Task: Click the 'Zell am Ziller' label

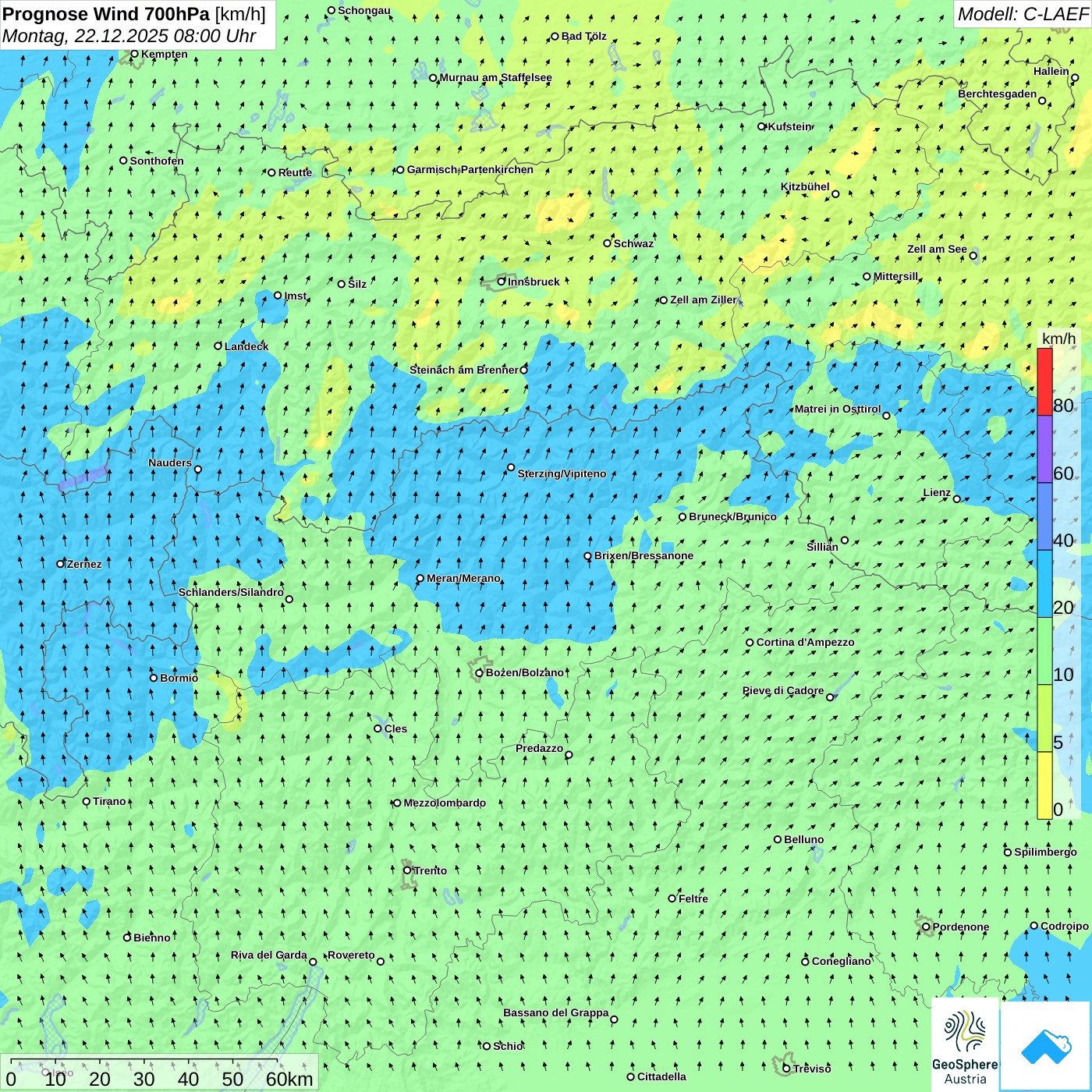Action: pyautogui.click(x=704, y=300)
